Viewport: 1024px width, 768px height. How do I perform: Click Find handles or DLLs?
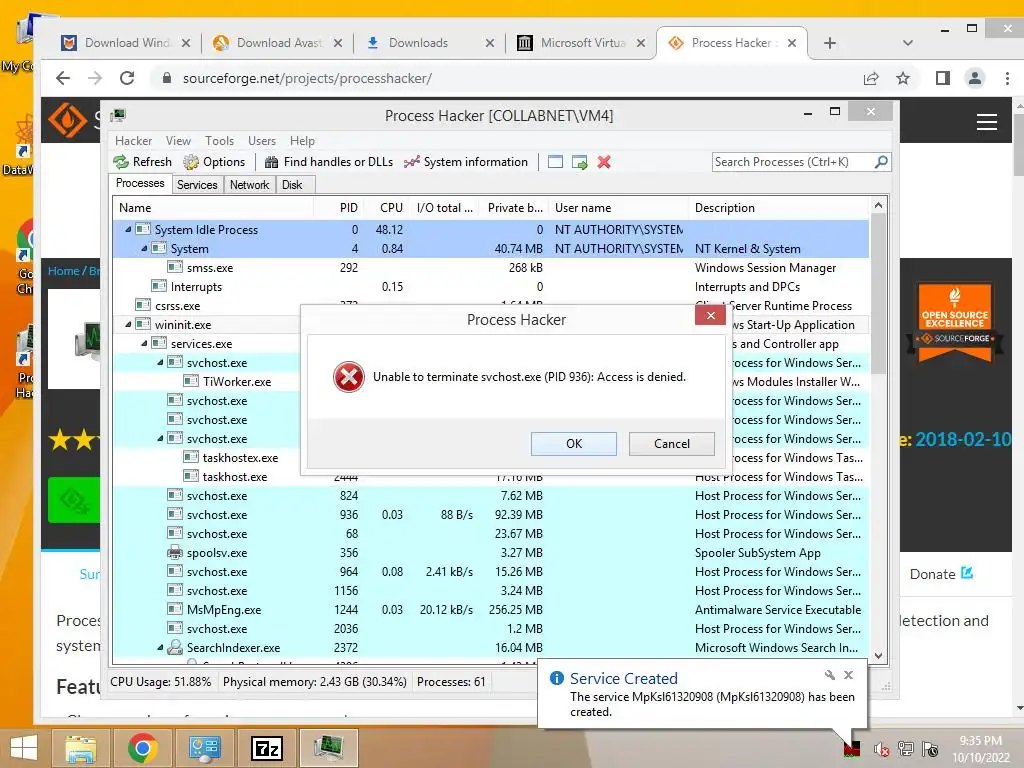(328, 162)
